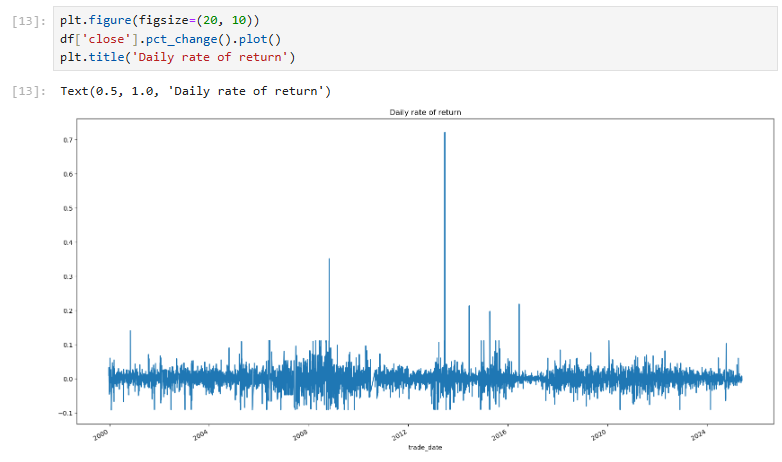This screenshot has width=782, height=462.
Task: Click the Text(0.5, 1.0, 'Daily rate of return') output
Action: point(196,91)
